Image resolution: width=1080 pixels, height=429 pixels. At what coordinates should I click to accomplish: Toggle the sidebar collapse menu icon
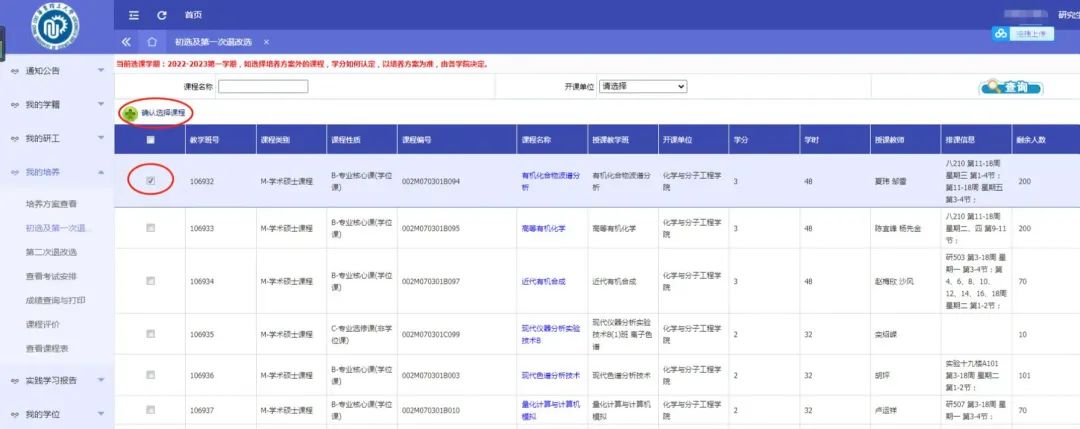pos(134,15)
